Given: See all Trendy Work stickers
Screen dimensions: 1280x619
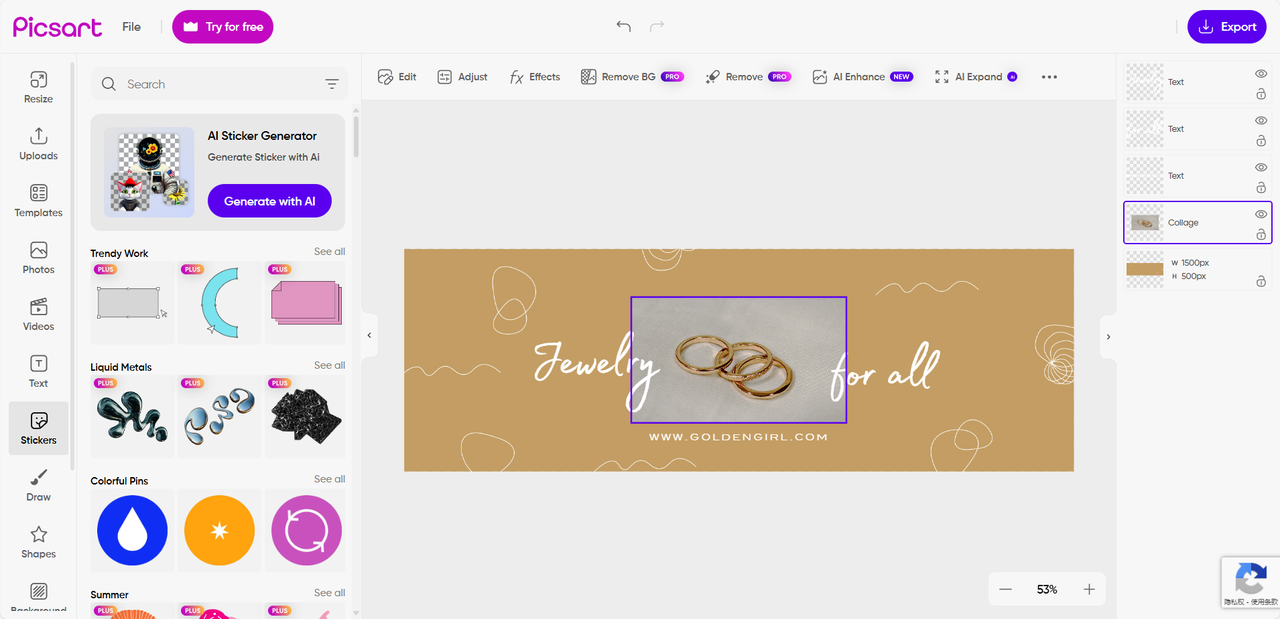Looking at the screenshot, I should [329, 252].
